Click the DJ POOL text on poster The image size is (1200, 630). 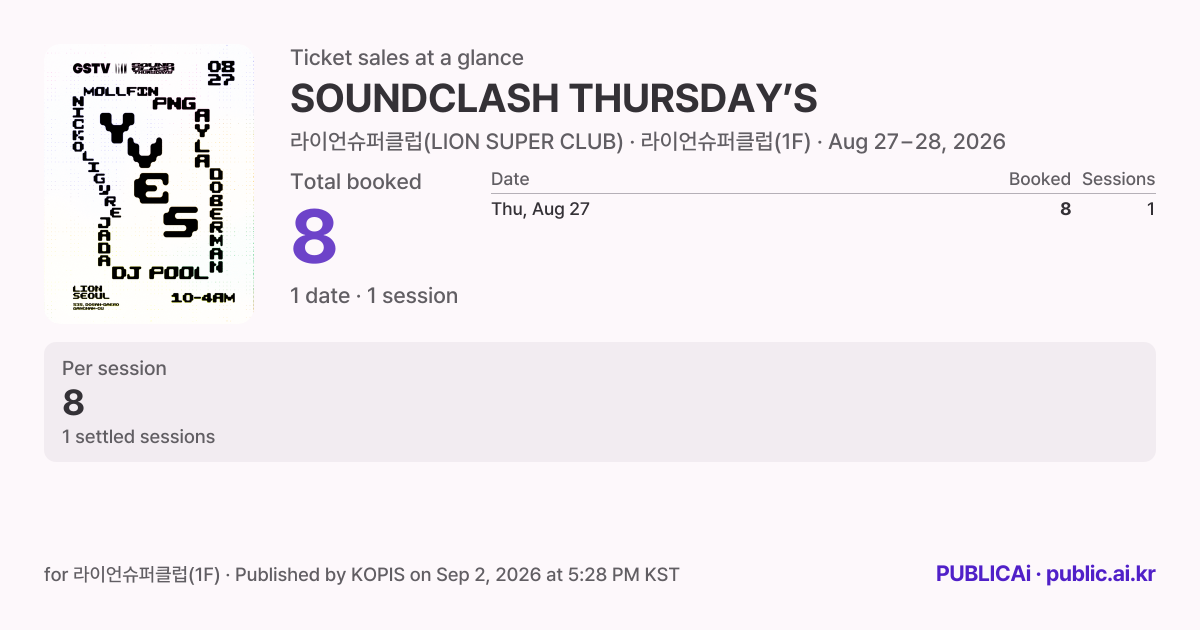(x=160, y=272)
